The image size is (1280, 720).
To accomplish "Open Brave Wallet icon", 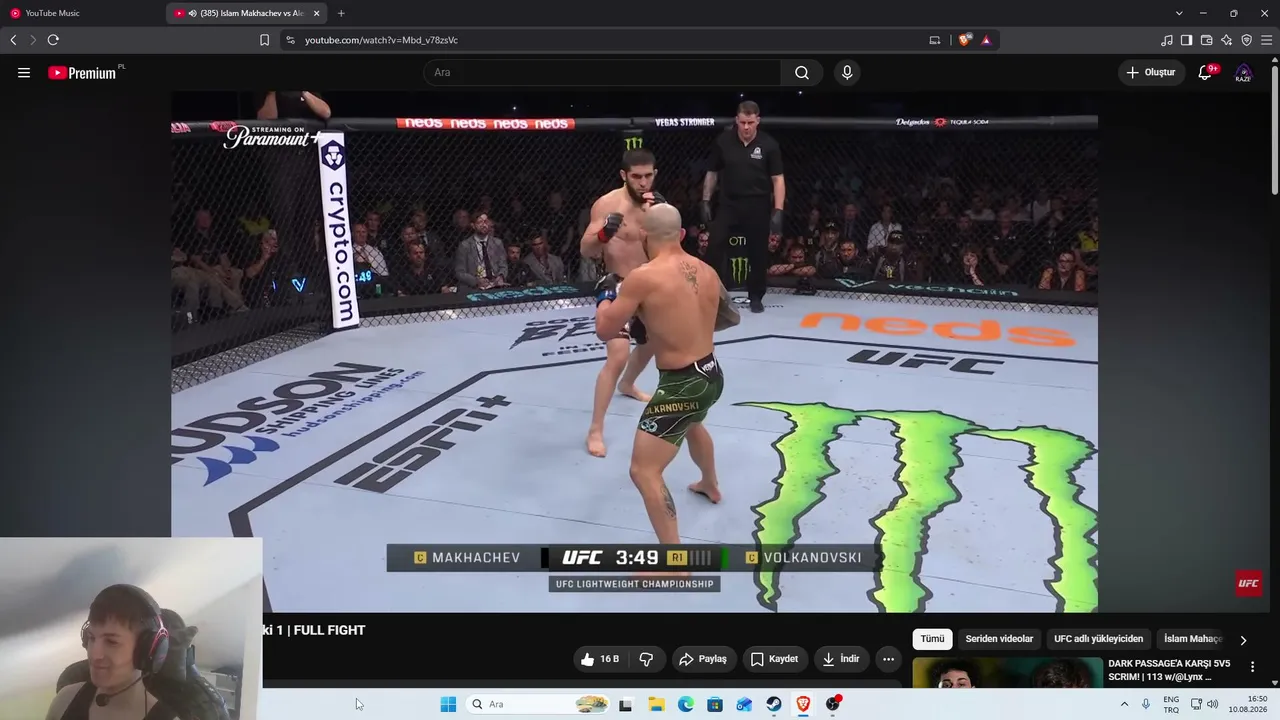I will click(x=1207, y=40).
